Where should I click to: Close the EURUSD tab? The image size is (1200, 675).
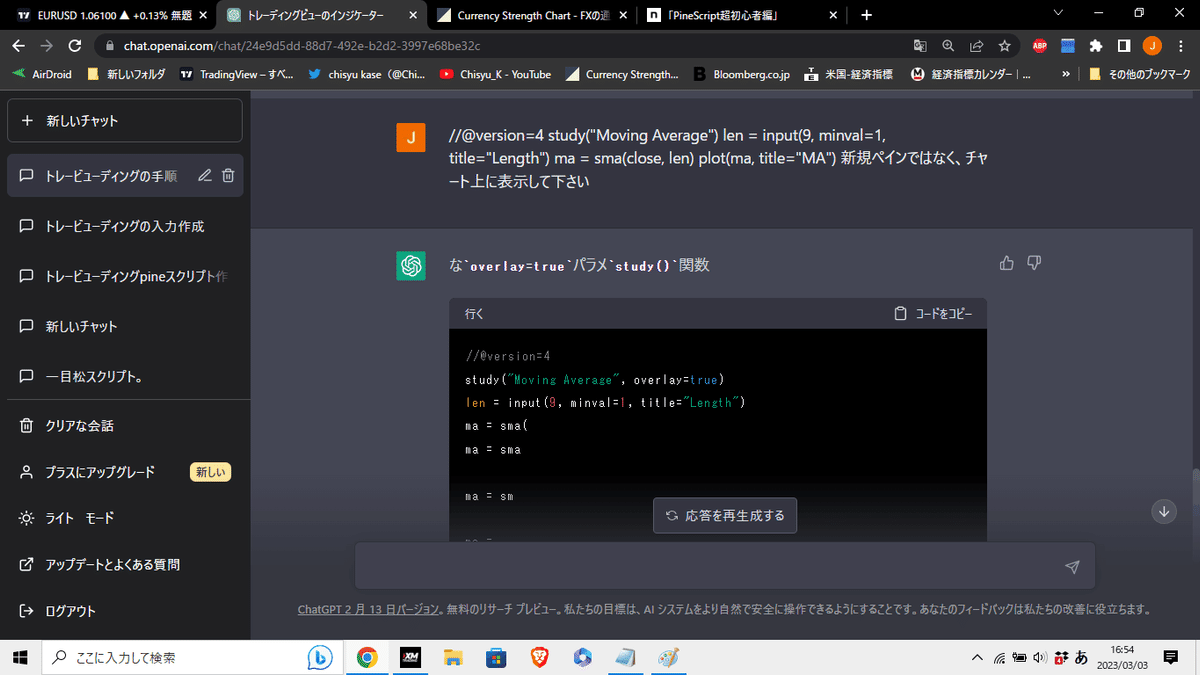(x=201, y=15)
